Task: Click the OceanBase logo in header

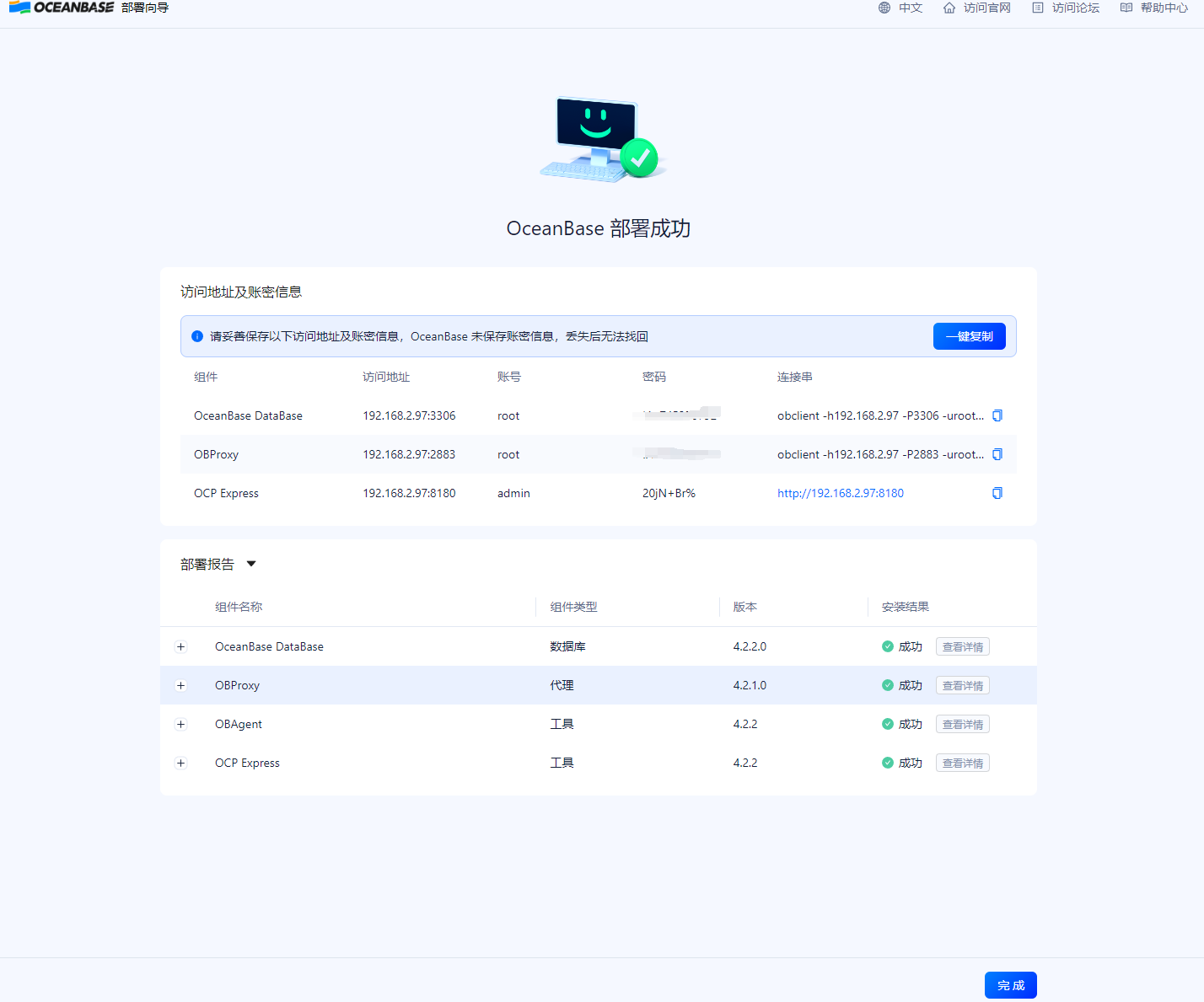Action: 61,8
